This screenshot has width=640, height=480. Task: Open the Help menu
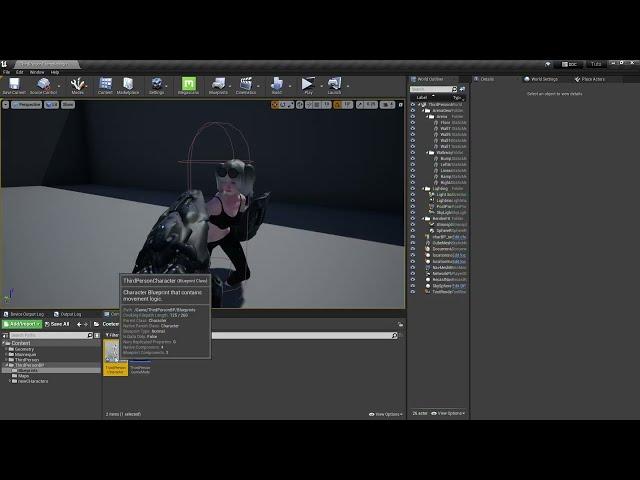click(55, 72)
